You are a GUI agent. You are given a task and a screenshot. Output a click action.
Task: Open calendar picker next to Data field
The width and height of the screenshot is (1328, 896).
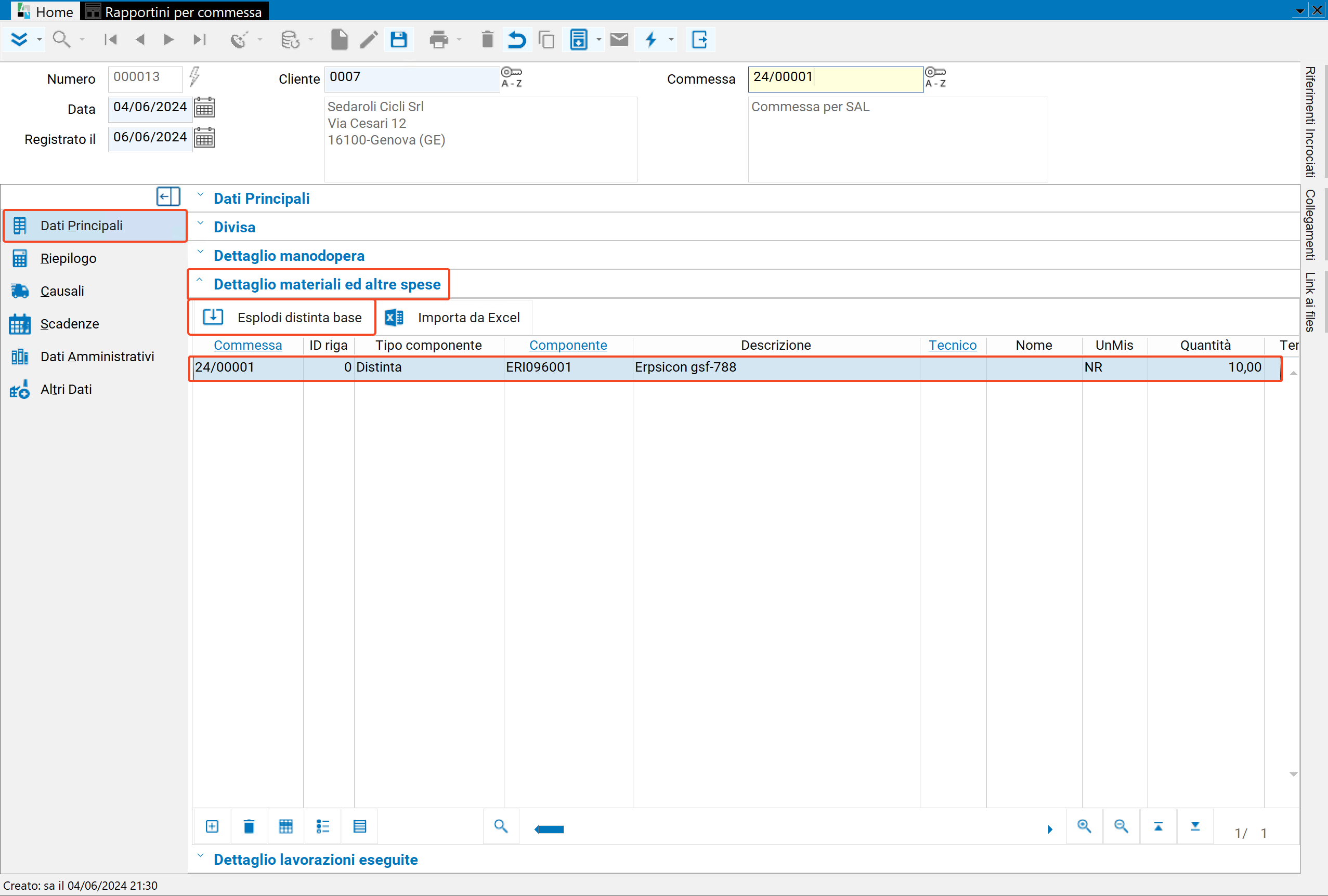click(204, 108)
